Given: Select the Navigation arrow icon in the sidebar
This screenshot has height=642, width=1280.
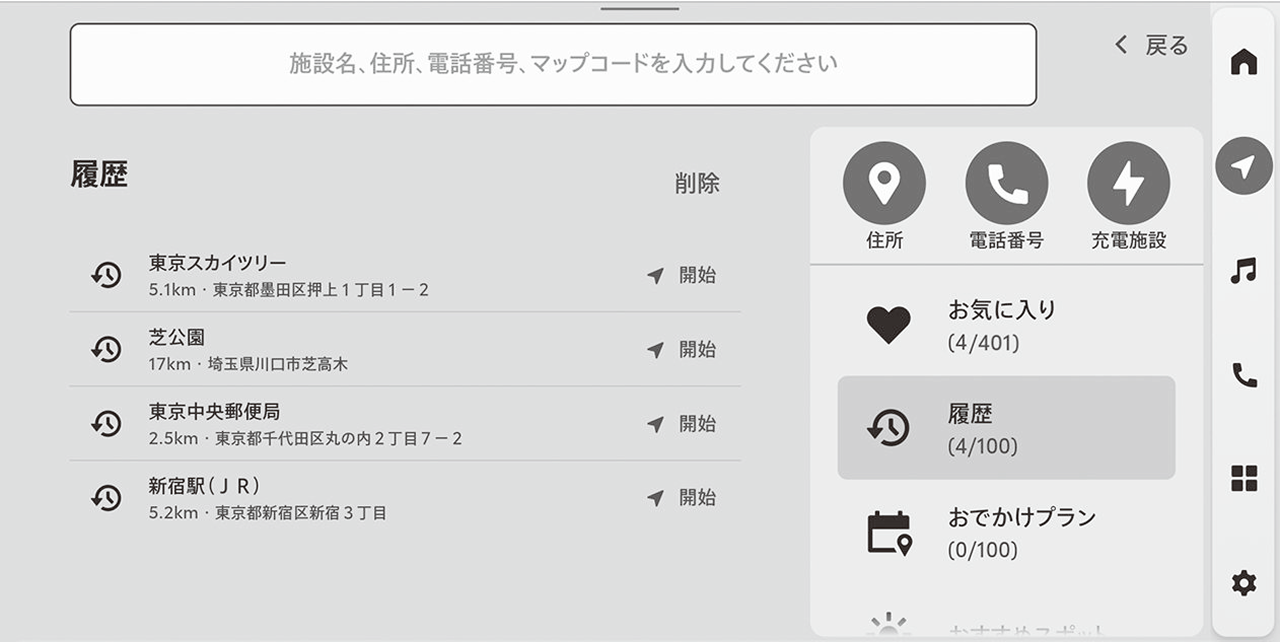Looking at the screenshot, I should [1243, 166].
